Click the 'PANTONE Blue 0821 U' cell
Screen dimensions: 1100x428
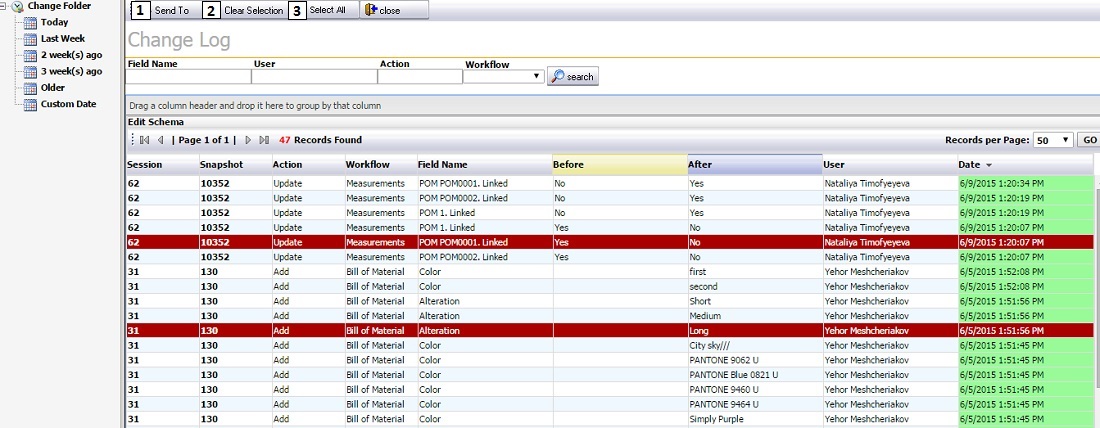(756, 375)
